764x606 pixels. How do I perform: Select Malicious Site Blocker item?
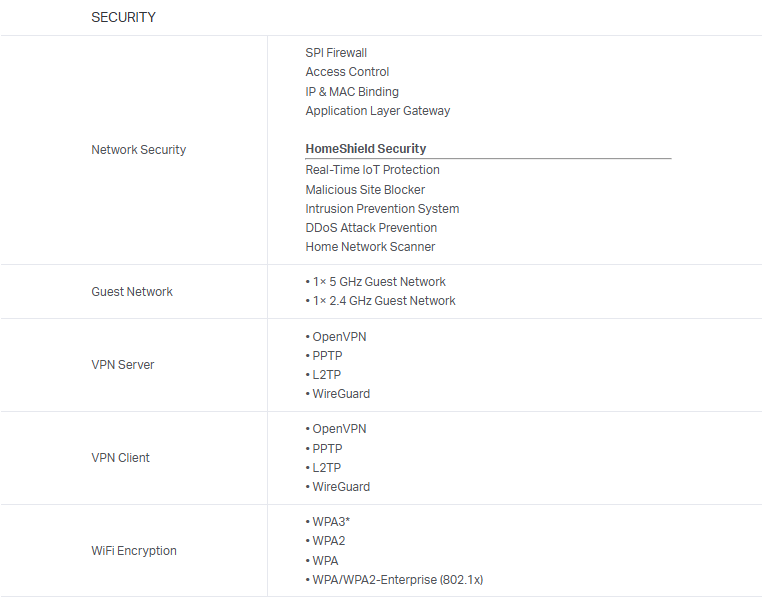point(365,190)
